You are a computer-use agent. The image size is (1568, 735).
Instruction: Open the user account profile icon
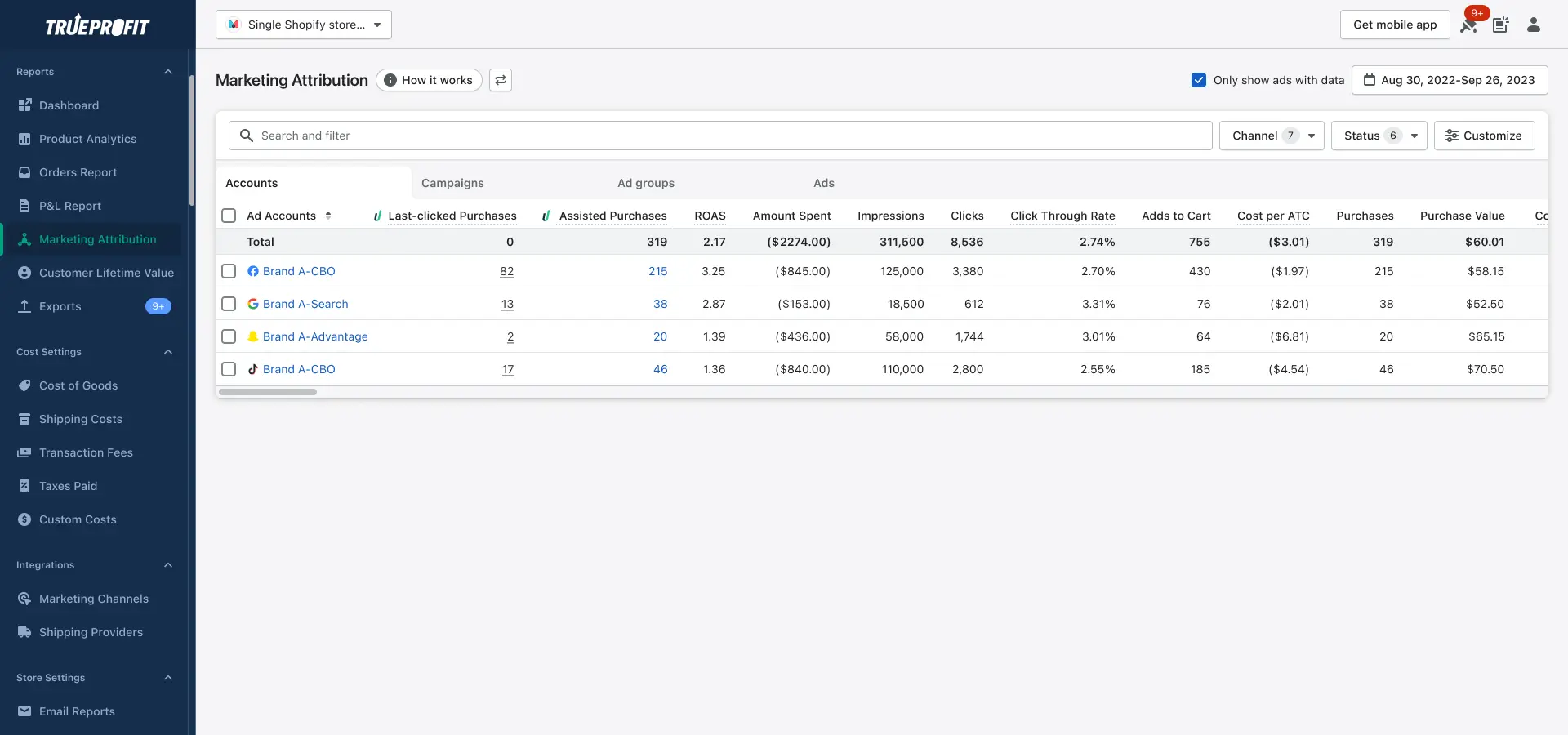click(x=1534, y=24)
